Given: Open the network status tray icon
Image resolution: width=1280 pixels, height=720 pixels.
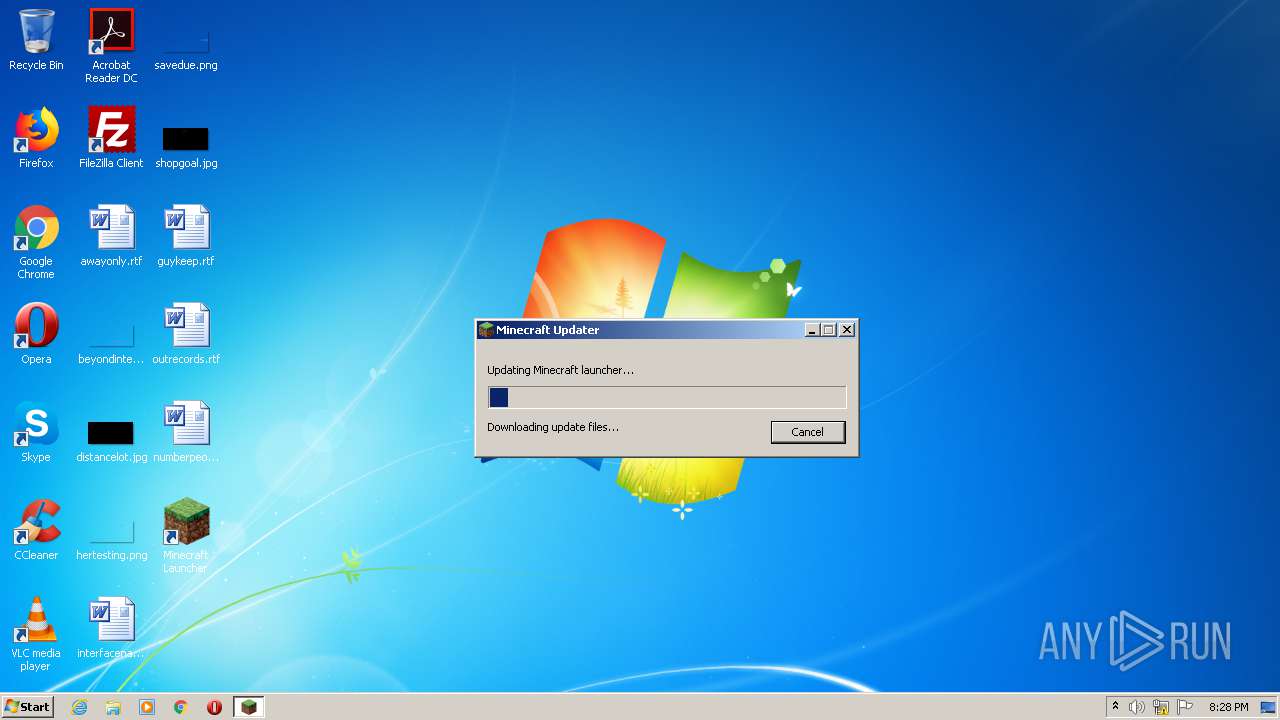Looking at the screenshot, I should tap(1161, 707).
